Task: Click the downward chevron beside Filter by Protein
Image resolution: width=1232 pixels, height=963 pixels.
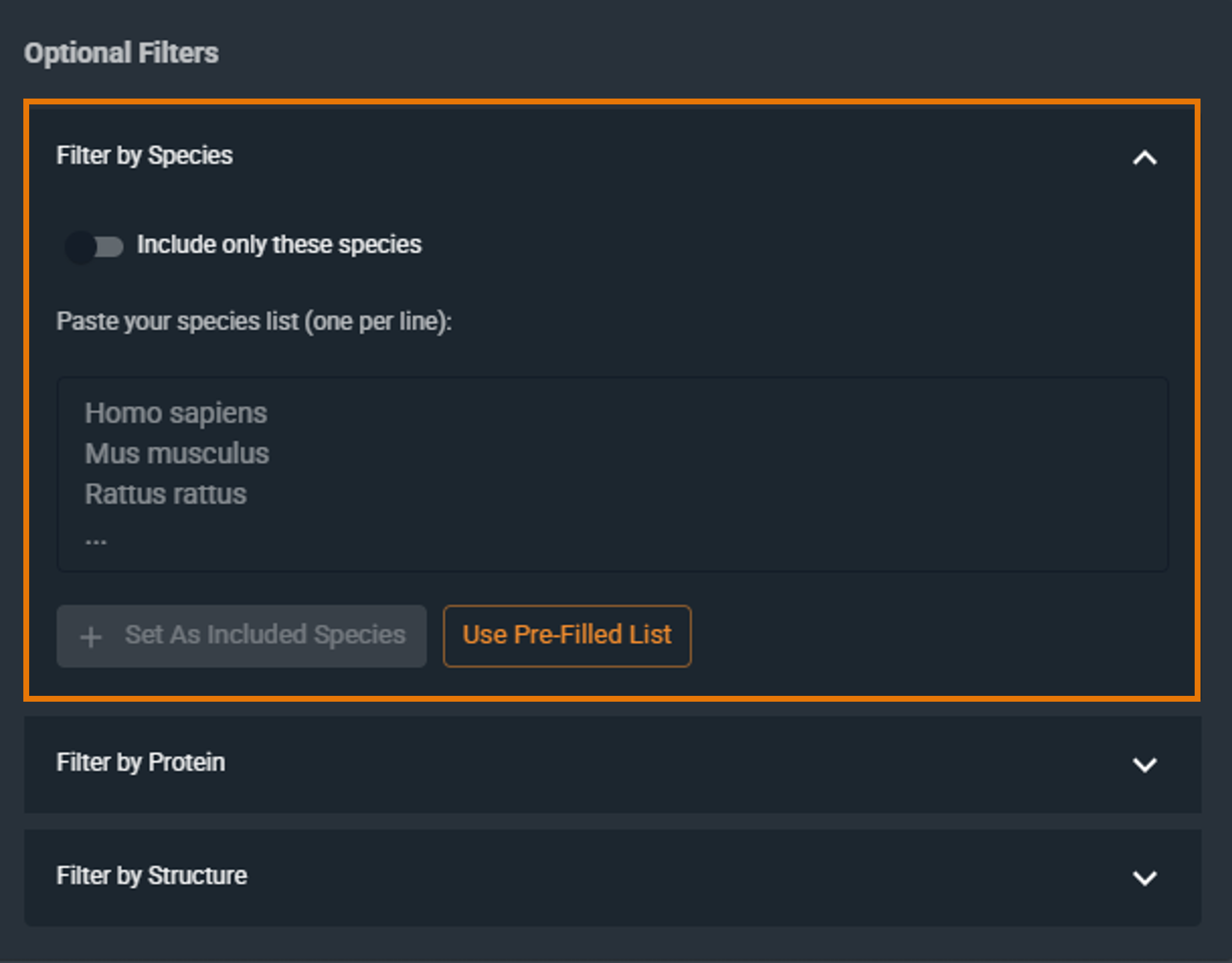Action: click(x=1144, y=765)
